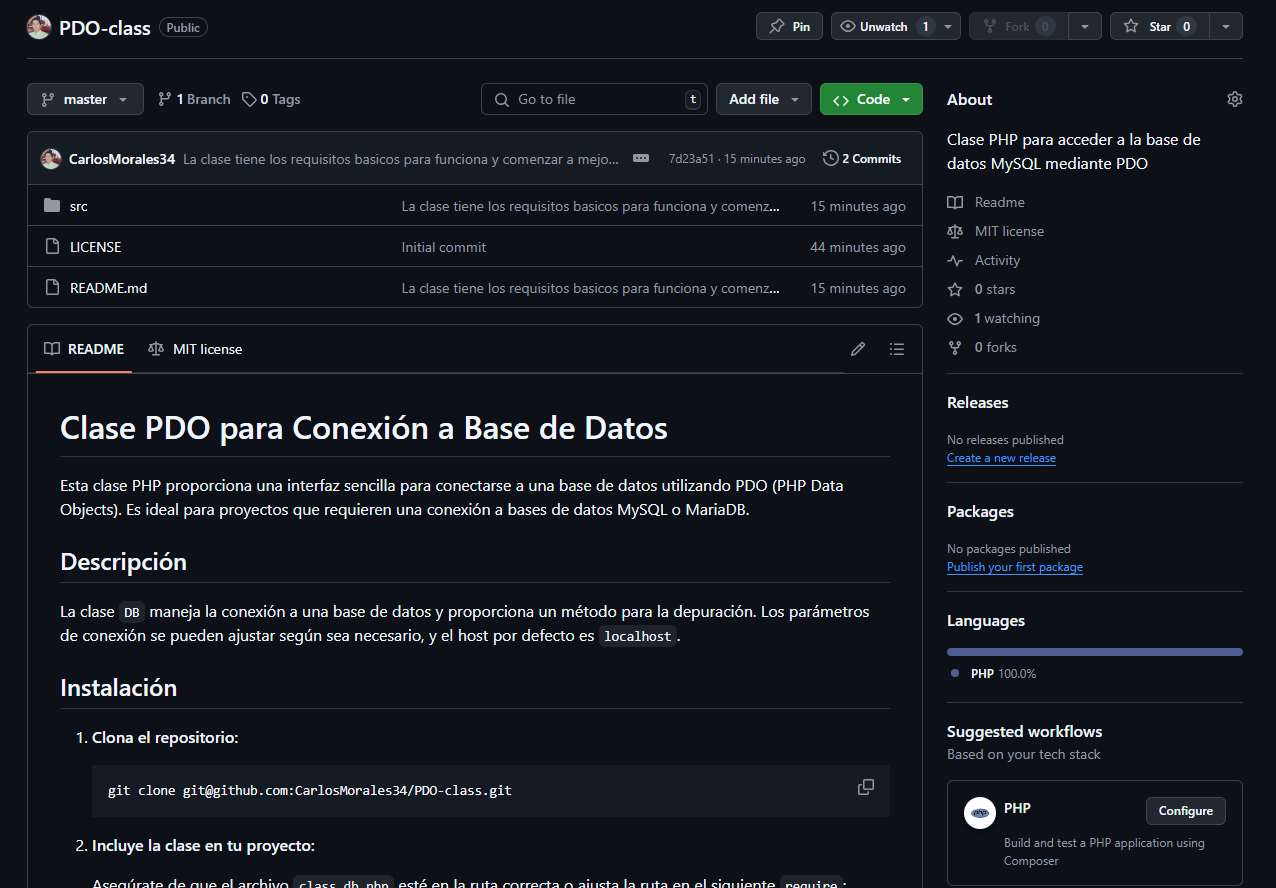
Task: Click the pencil icon to edit README
Action: (857, 349)
